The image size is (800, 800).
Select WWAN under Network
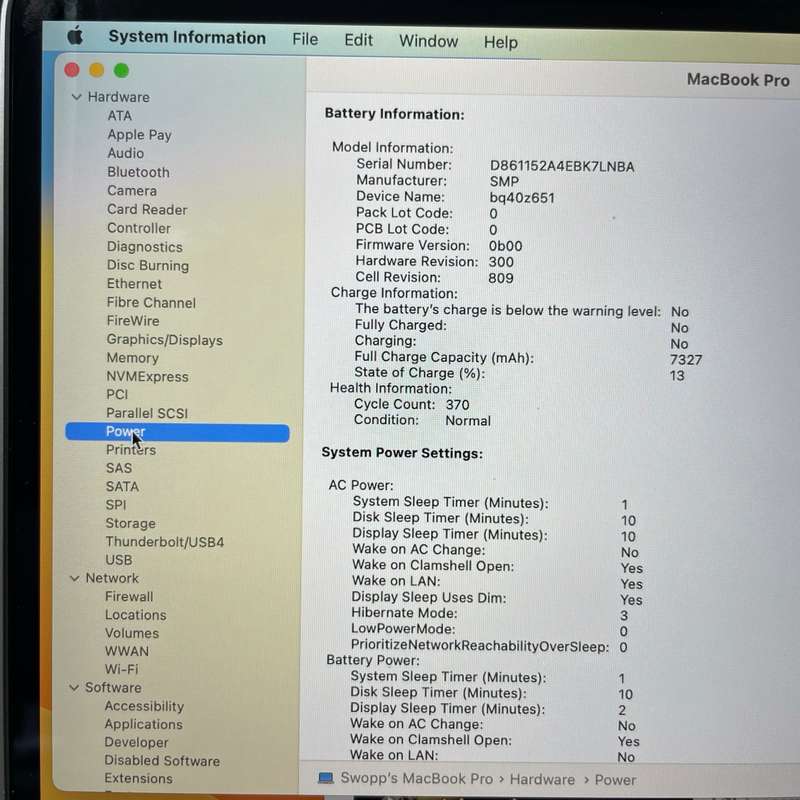pyautogui.click(x=127, y=652)
